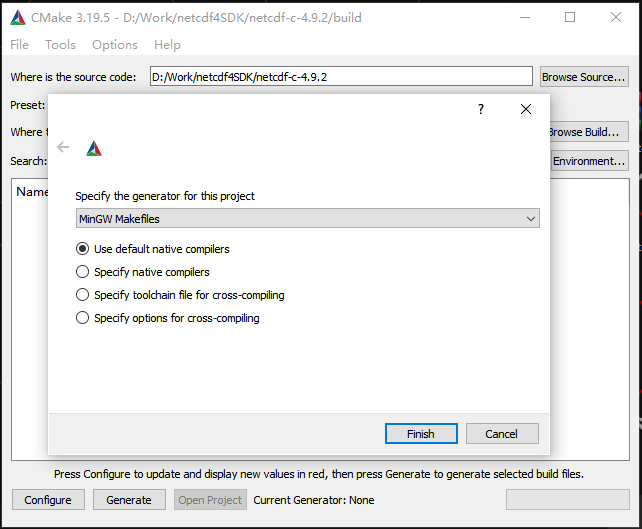Open the Options menu
Viewport: 642px width, 529px height.
[115, 45]
